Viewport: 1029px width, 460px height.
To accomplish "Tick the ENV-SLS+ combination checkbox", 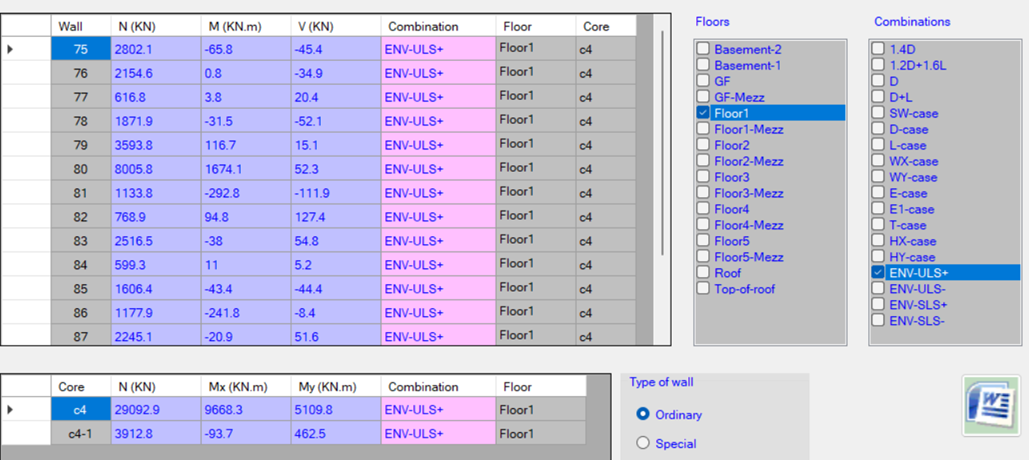I will coord(878,304).
